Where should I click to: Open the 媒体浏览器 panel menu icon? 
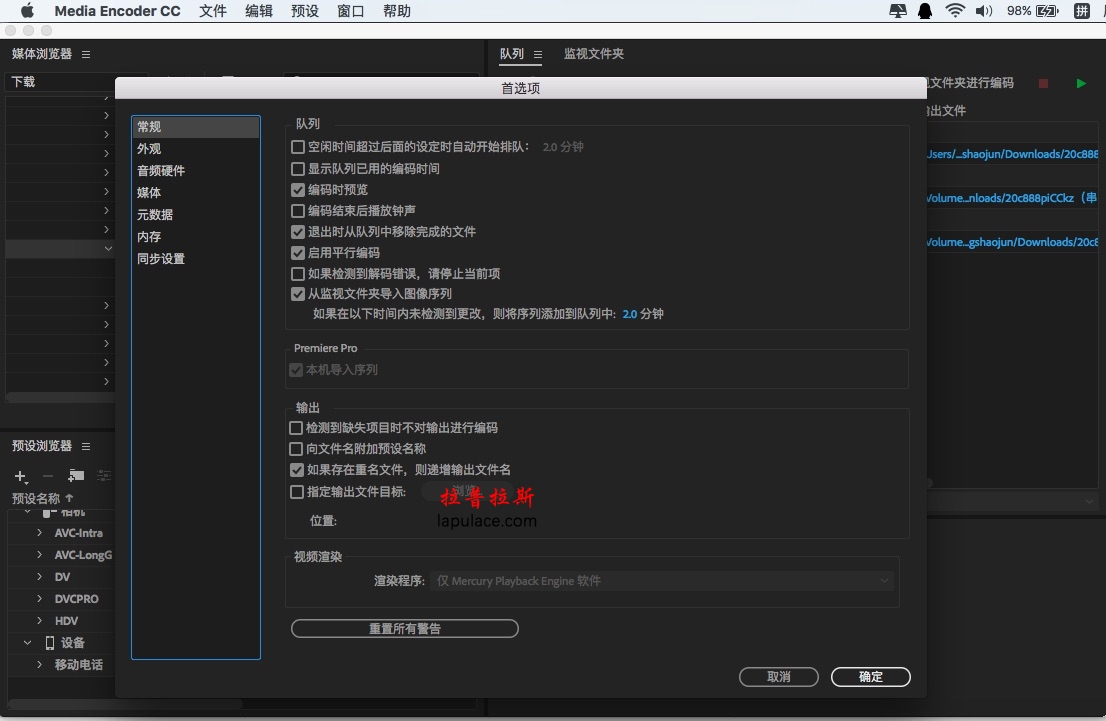pos(85,54)
